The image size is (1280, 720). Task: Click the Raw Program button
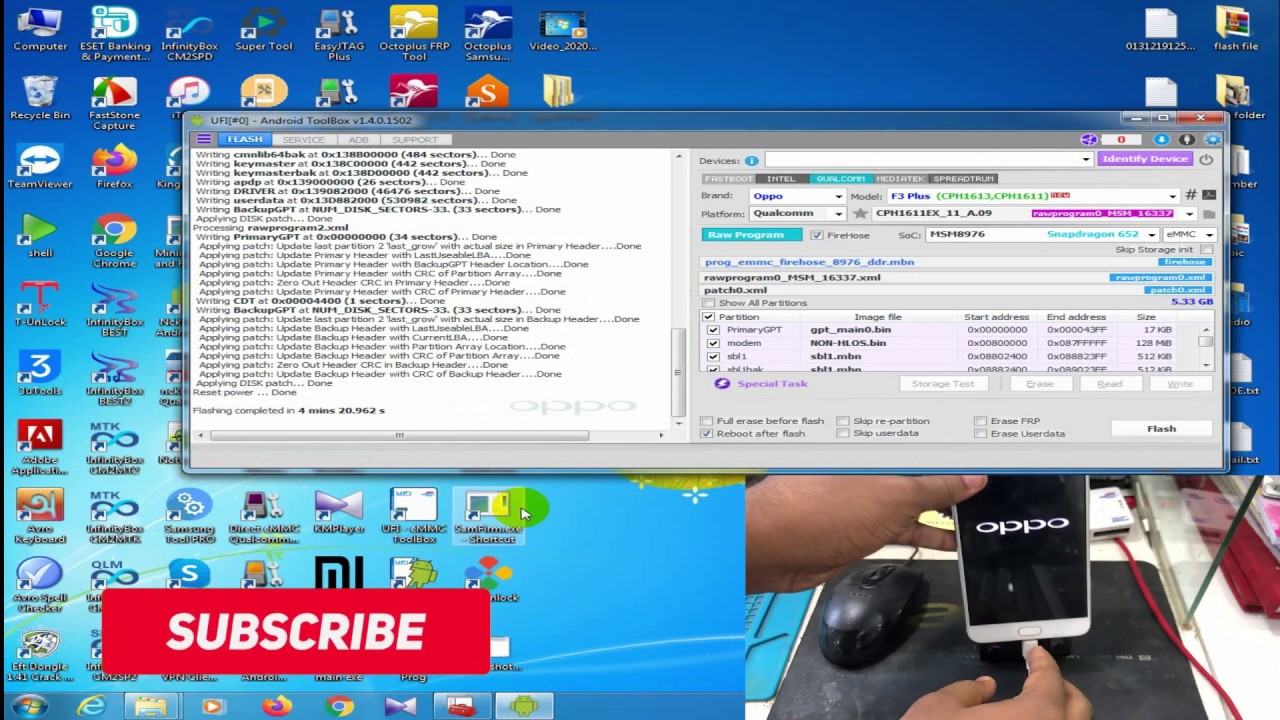point(752,235)
